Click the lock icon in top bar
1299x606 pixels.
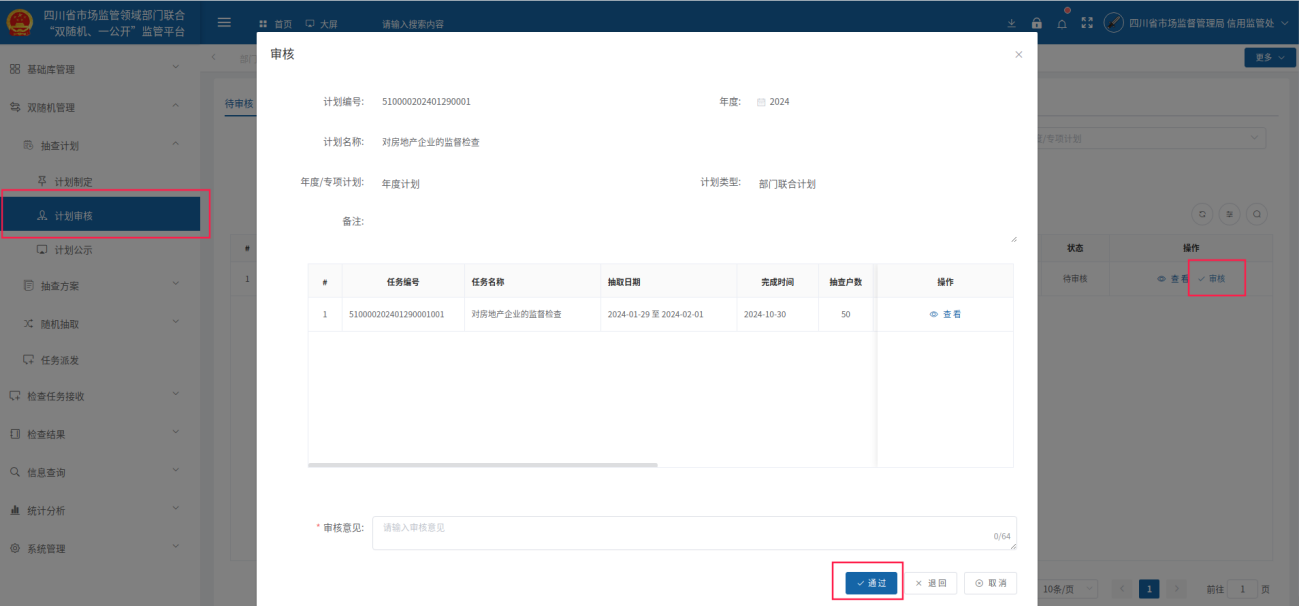(1036, 23)
